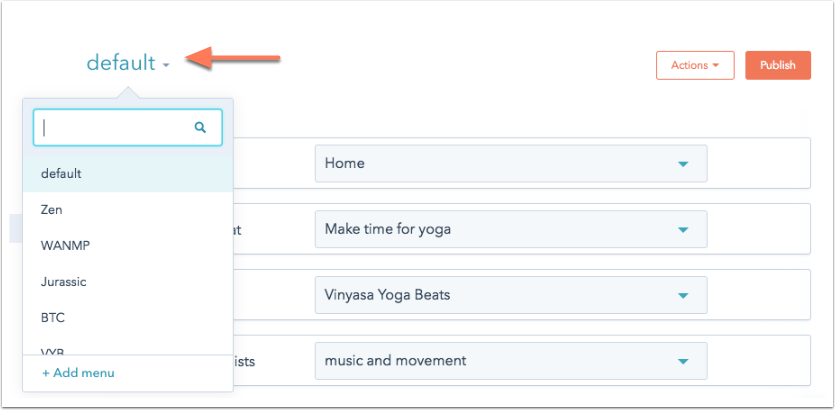This screenshot has width=835, height=410.
Task: Choose Zen from the menu list
Action: pyautogui.click(x=128, y=210)
